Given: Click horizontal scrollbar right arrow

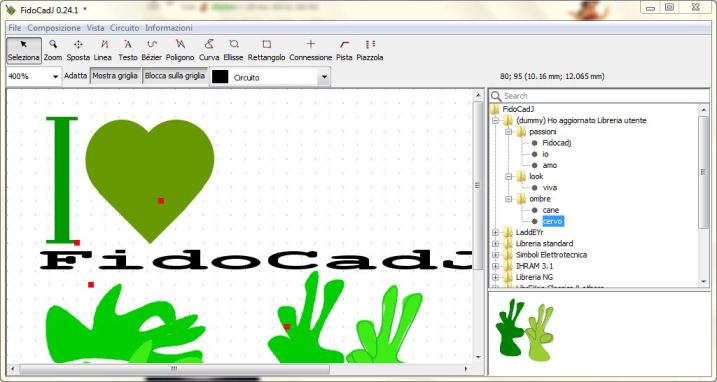Looking at the screenshot, I should coord(466,368).
